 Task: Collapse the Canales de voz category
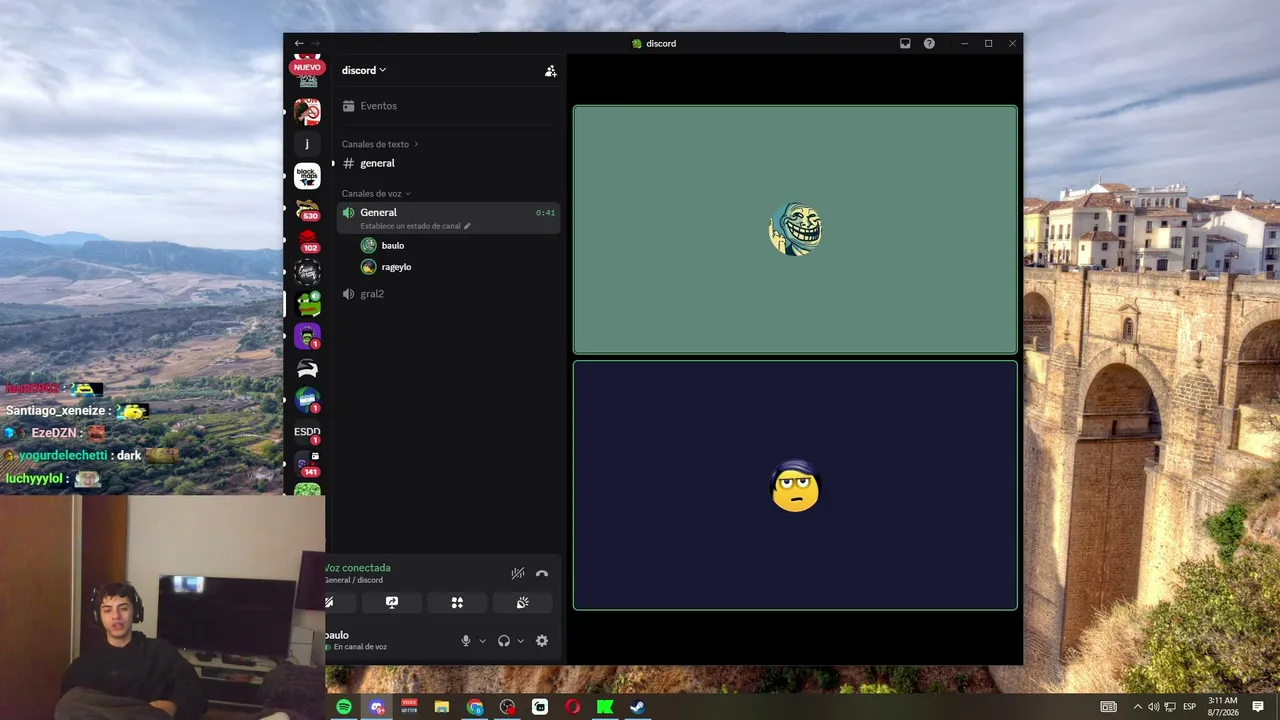point(376,193)
